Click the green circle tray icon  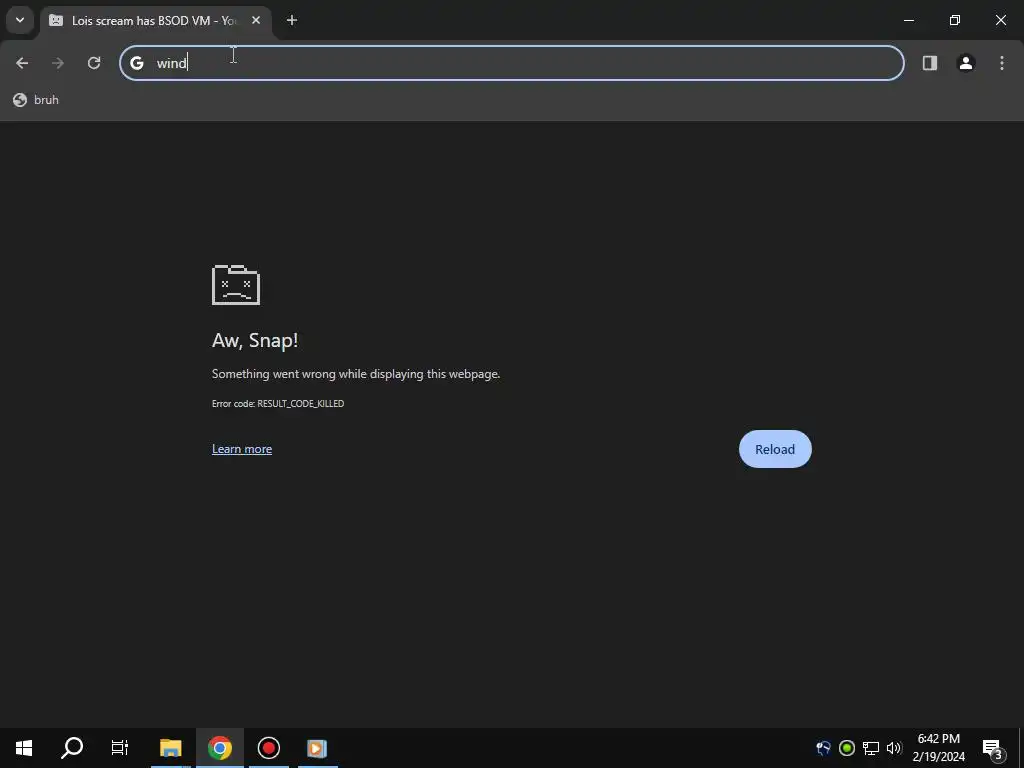tap(847, 748)
